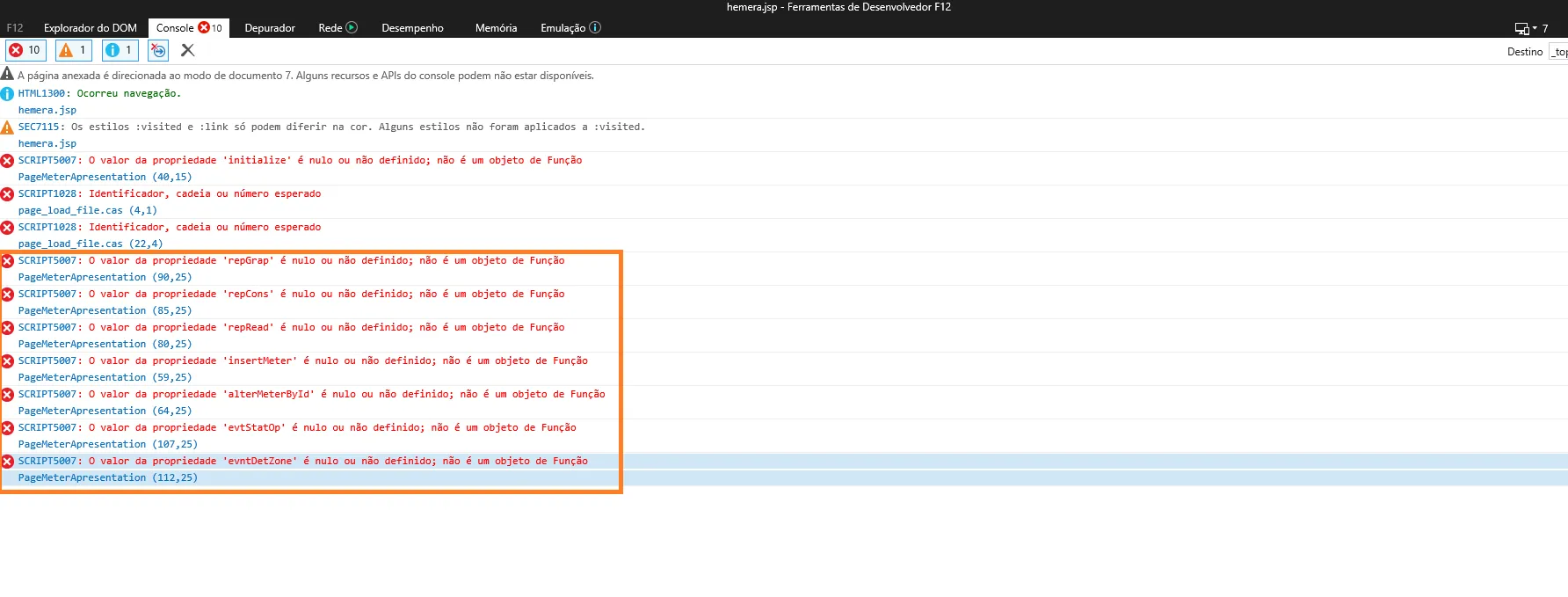Click the play icon beside Rede

352,27
